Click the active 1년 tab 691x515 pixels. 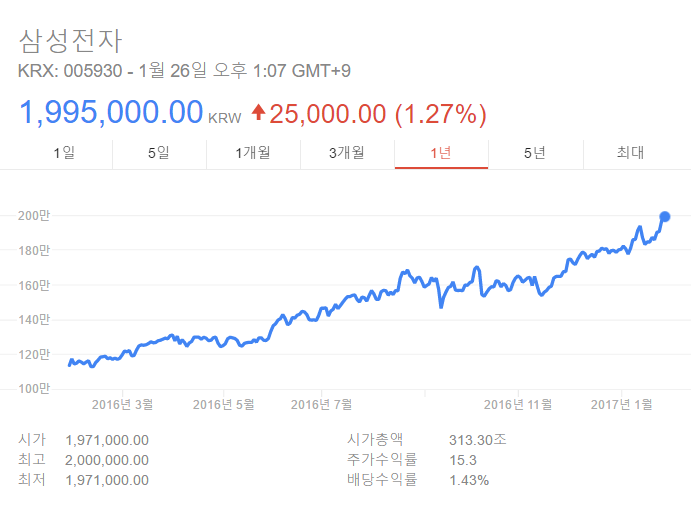coord(441,153)
